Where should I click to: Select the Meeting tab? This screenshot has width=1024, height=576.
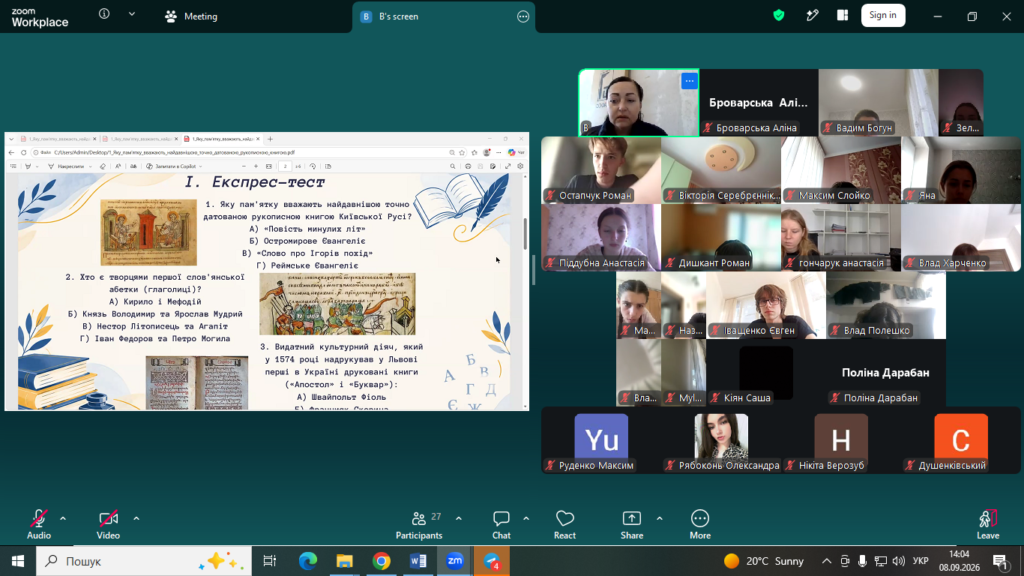pos(191,16)
